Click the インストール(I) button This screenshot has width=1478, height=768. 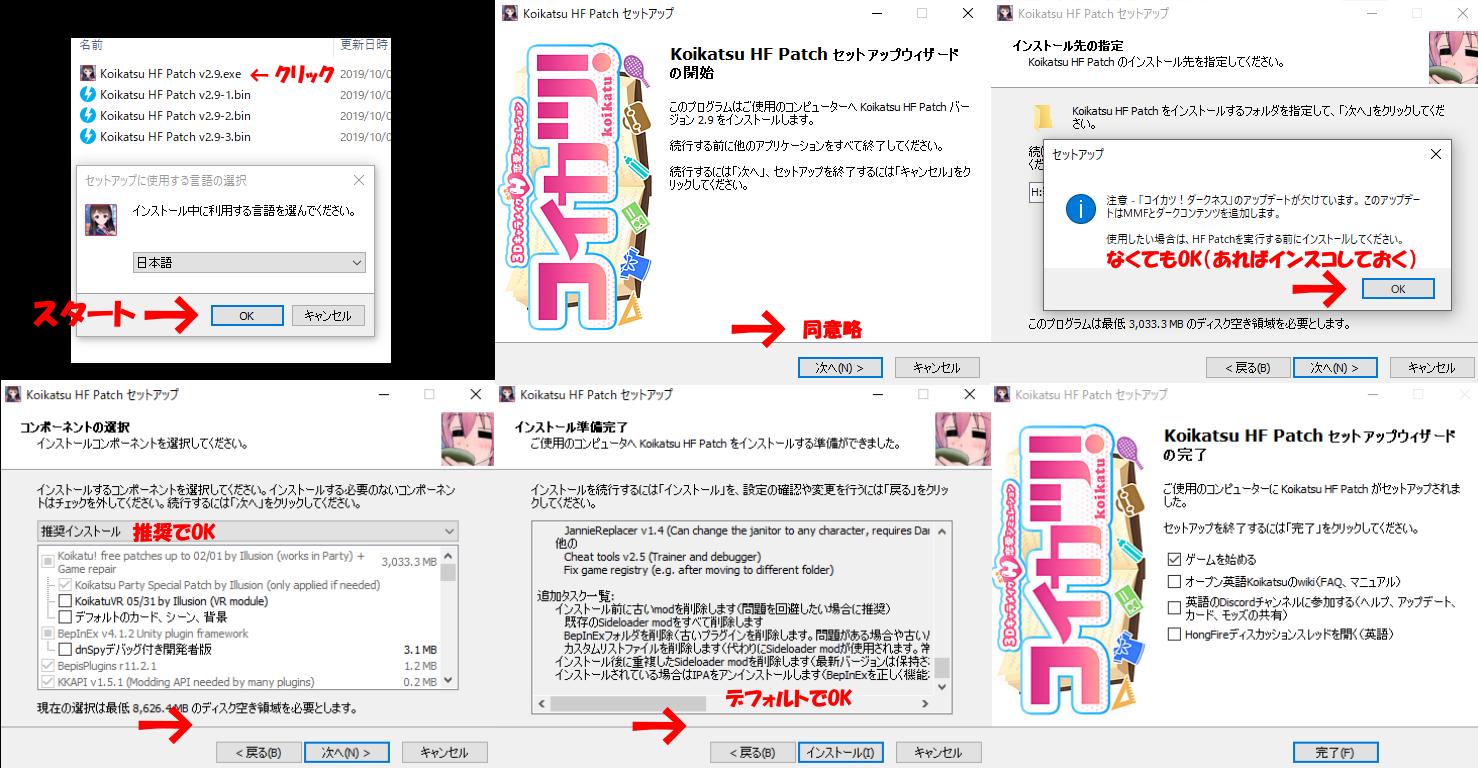(839, 752)
